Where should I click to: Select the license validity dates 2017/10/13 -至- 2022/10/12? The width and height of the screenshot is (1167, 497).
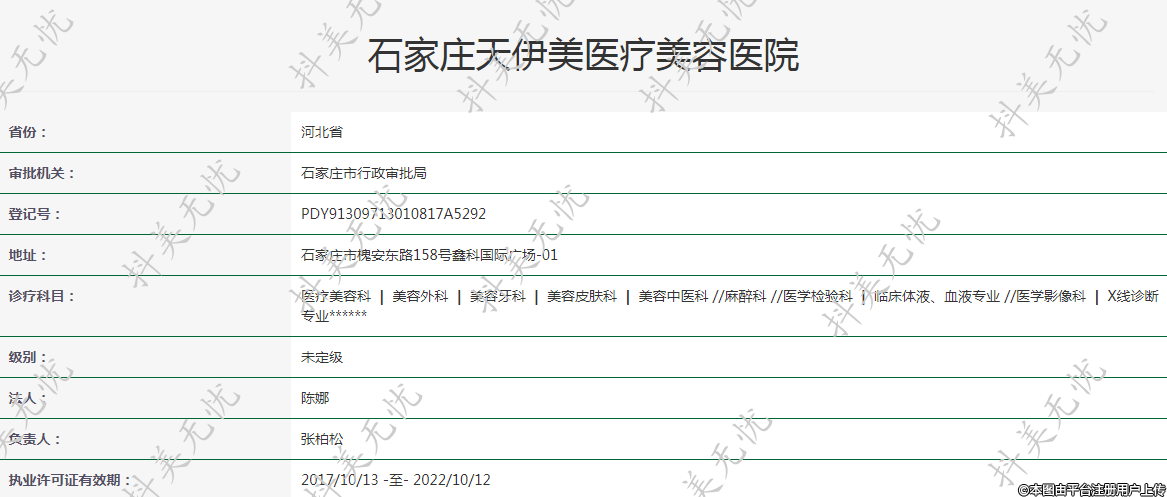pyautogui.click(x=396, y=480)
